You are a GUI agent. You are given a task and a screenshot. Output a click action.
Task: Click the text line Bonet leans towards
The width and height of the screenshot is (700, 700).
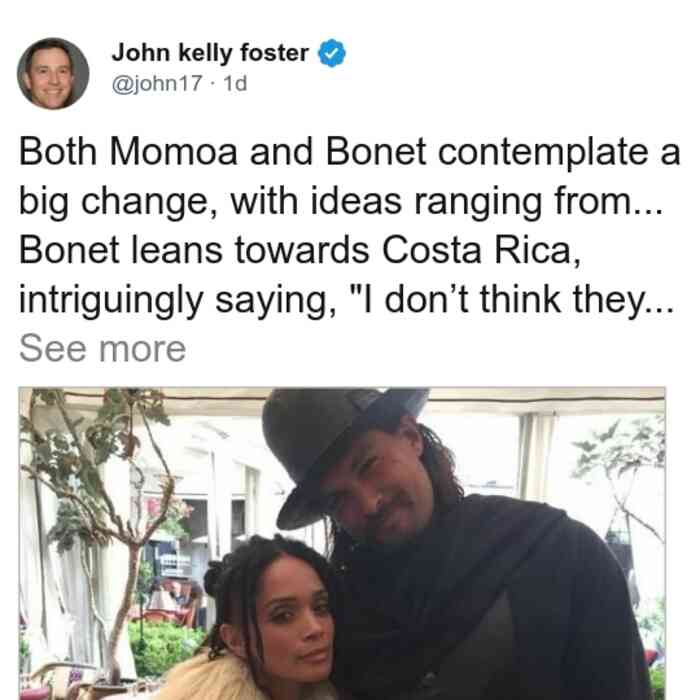(x=300, y=250)
